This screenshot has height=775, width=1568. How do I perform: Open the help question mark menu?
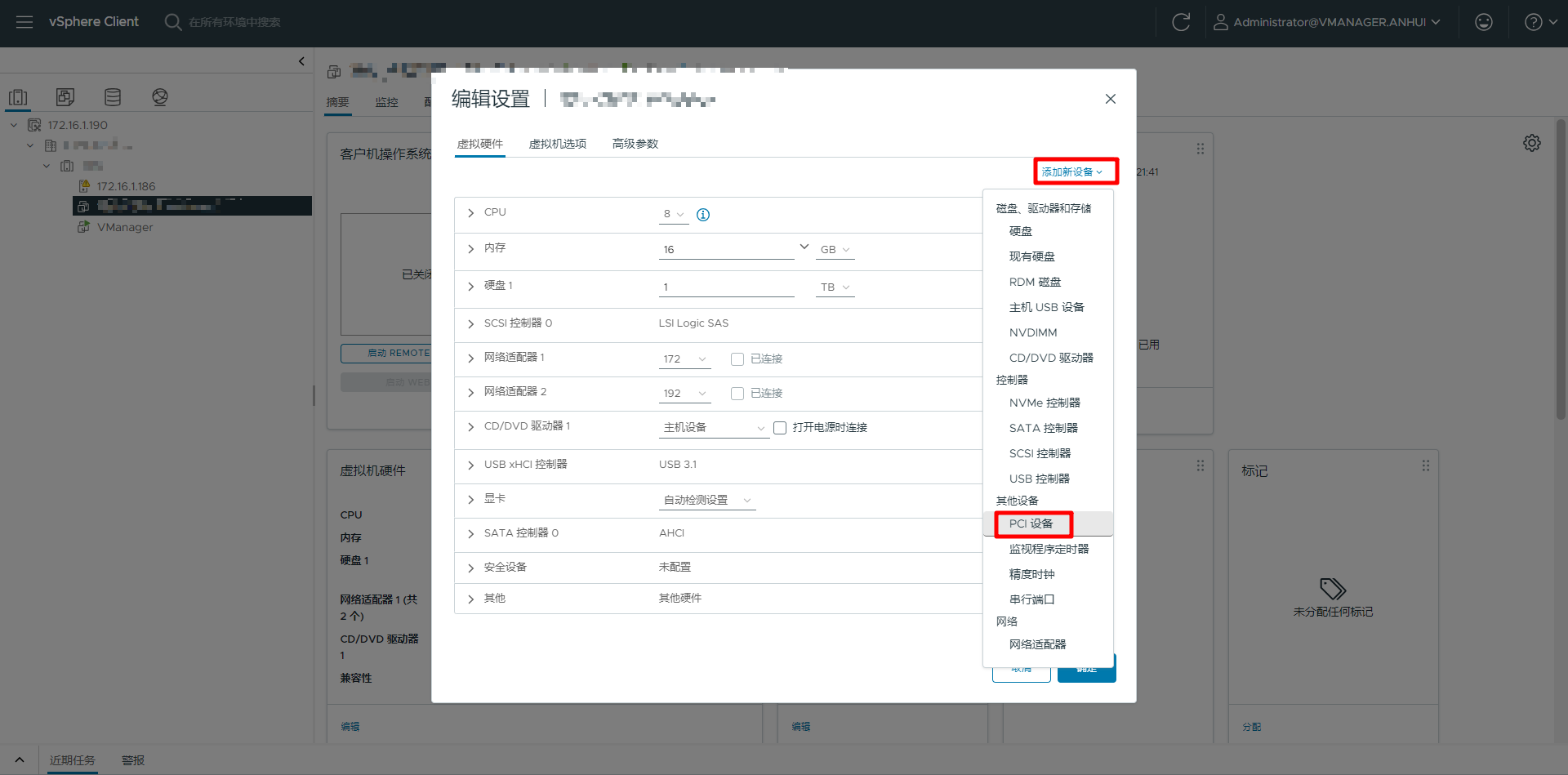[1540, 22]
